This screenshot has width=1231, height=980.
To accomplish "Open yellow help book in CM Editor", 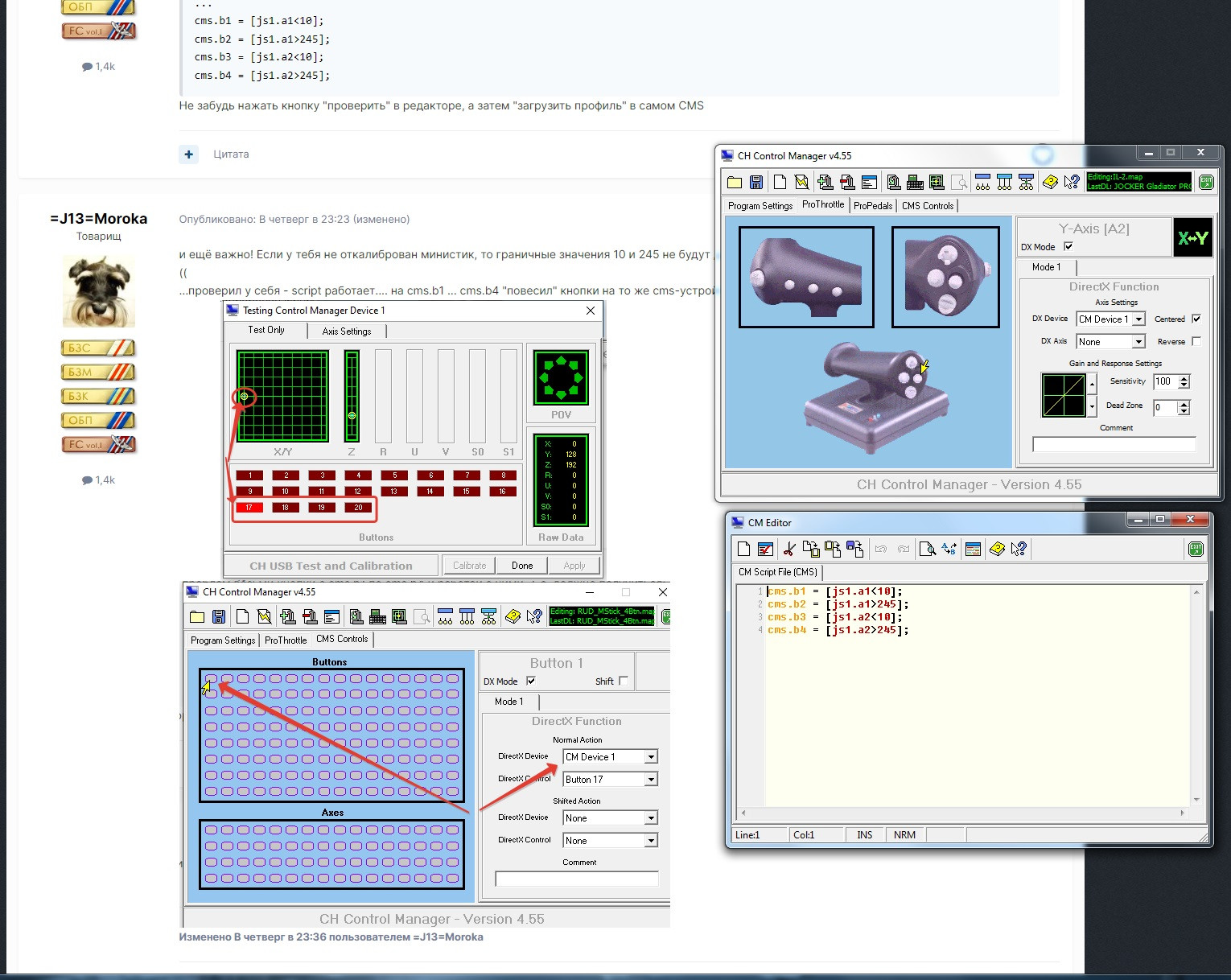I will [x=997, y=549].
